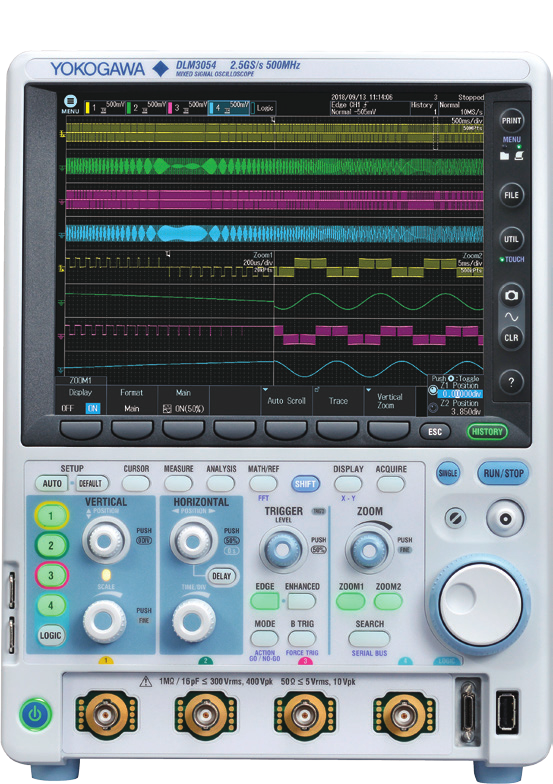Tap the PRINT button on the screen sidebar
The height and width of the screenshot is (784, 553).
[x=511, y=120]
